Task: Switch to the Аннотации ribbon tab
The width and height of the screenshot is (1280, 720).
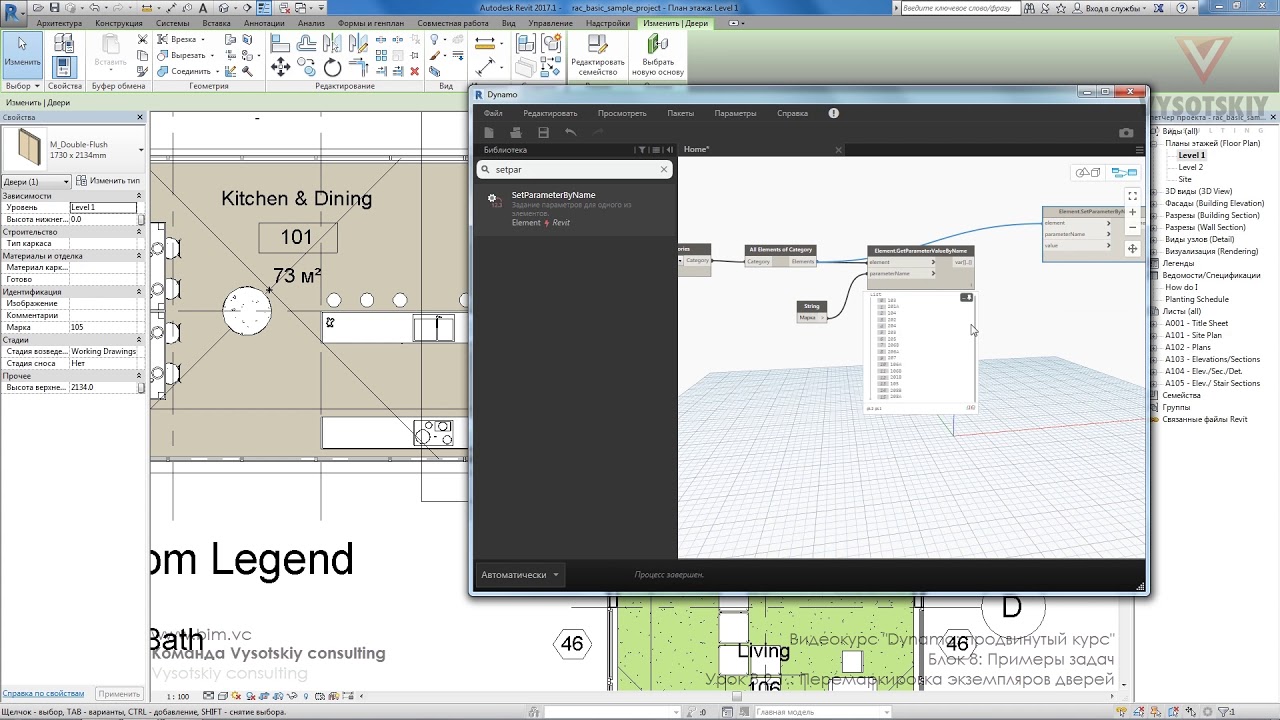Action: [x=264, y=23]
